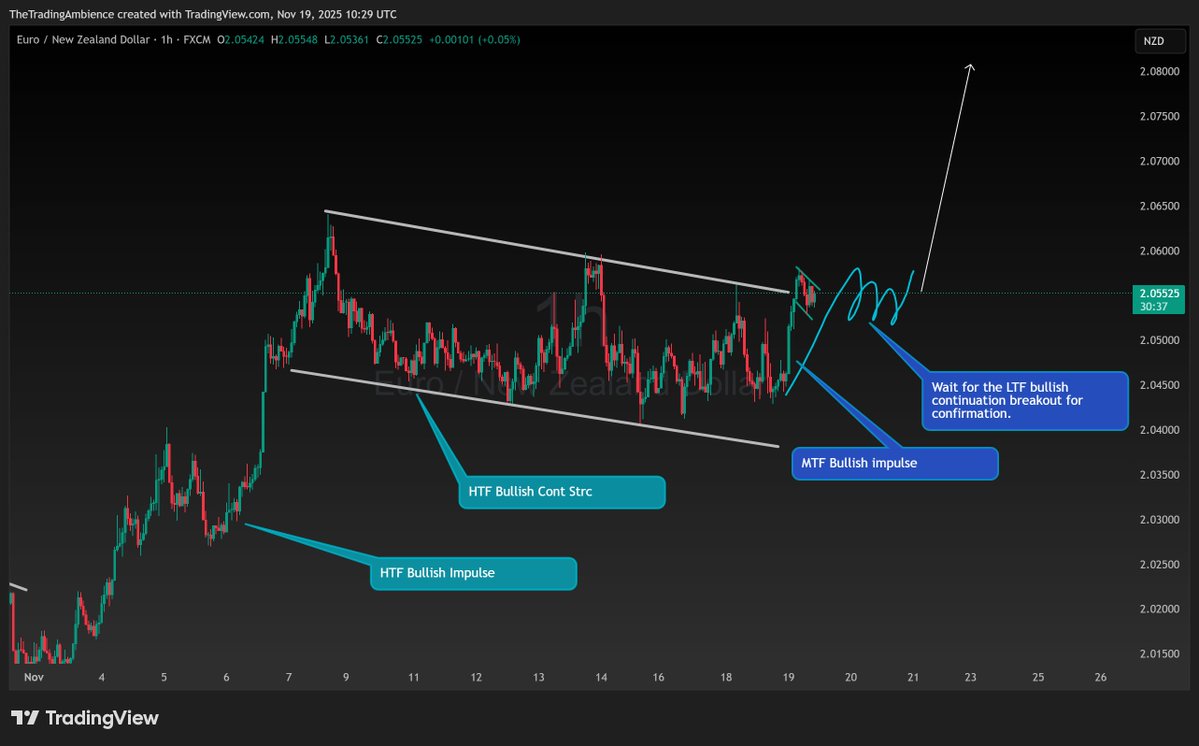Screen dimensions: 1199x746
Task: Click the NZD currency badge on the price scale
Action: click(1159, 41)
